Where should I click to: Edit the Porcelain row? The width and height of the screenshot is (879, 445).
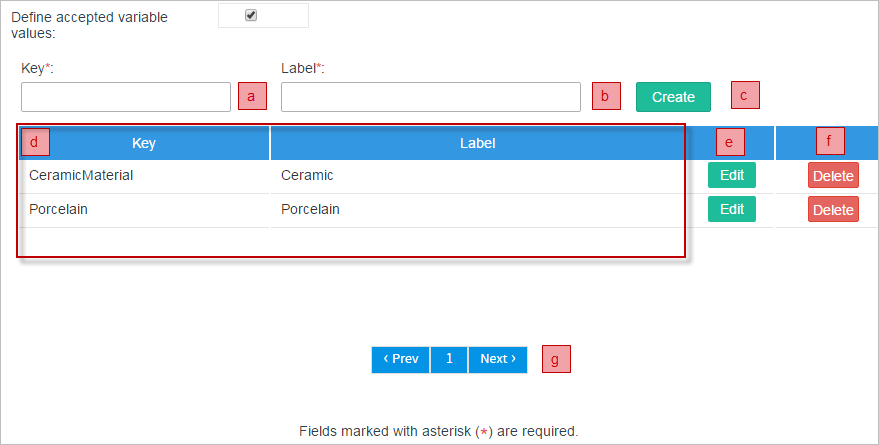coord(732,209)
